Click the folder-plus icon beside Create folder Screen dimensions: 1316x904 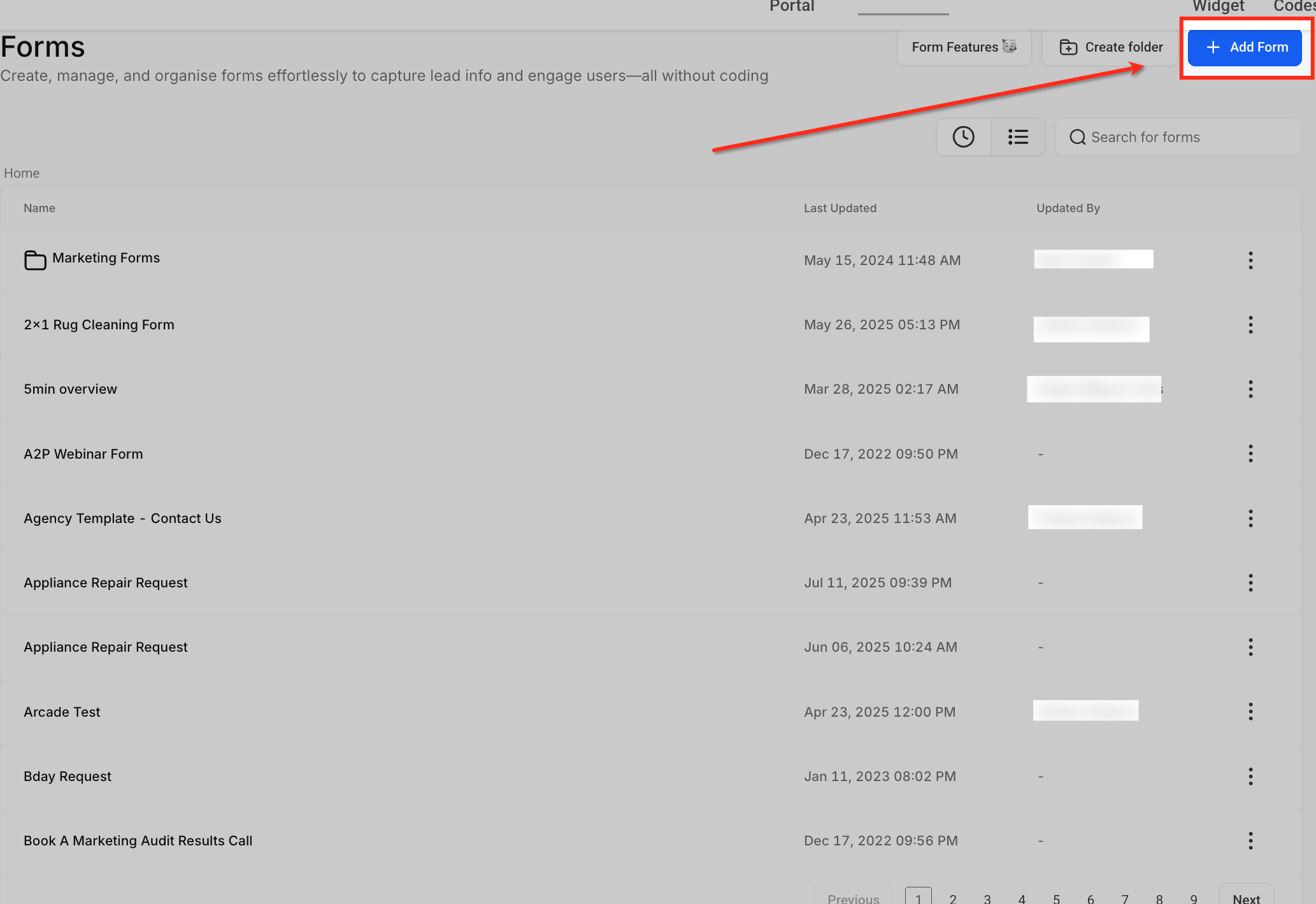coord(1068,47)
